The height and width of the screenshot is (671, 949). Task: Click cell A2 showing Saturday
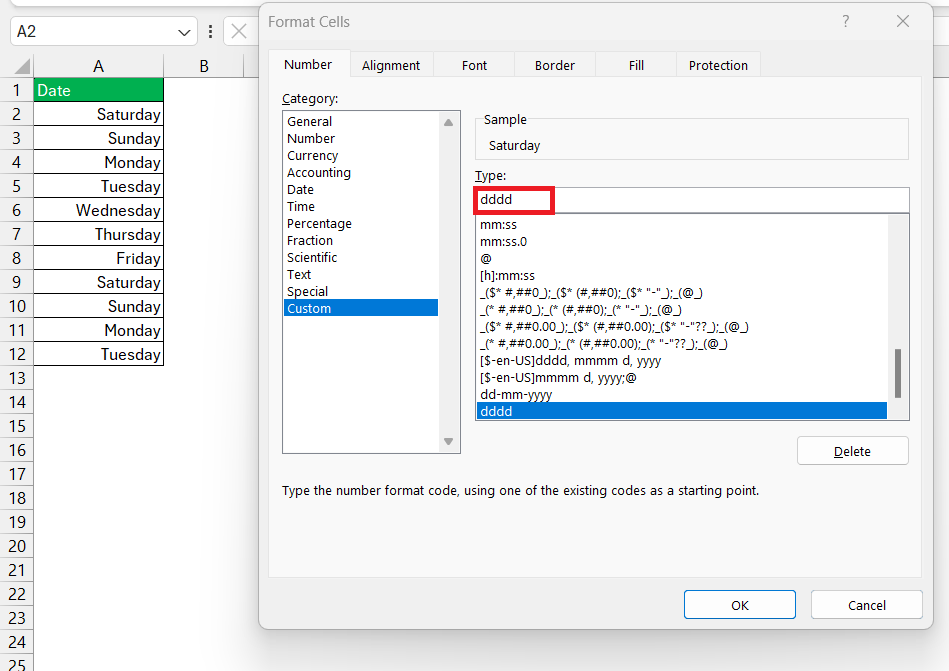coord(99,114)
